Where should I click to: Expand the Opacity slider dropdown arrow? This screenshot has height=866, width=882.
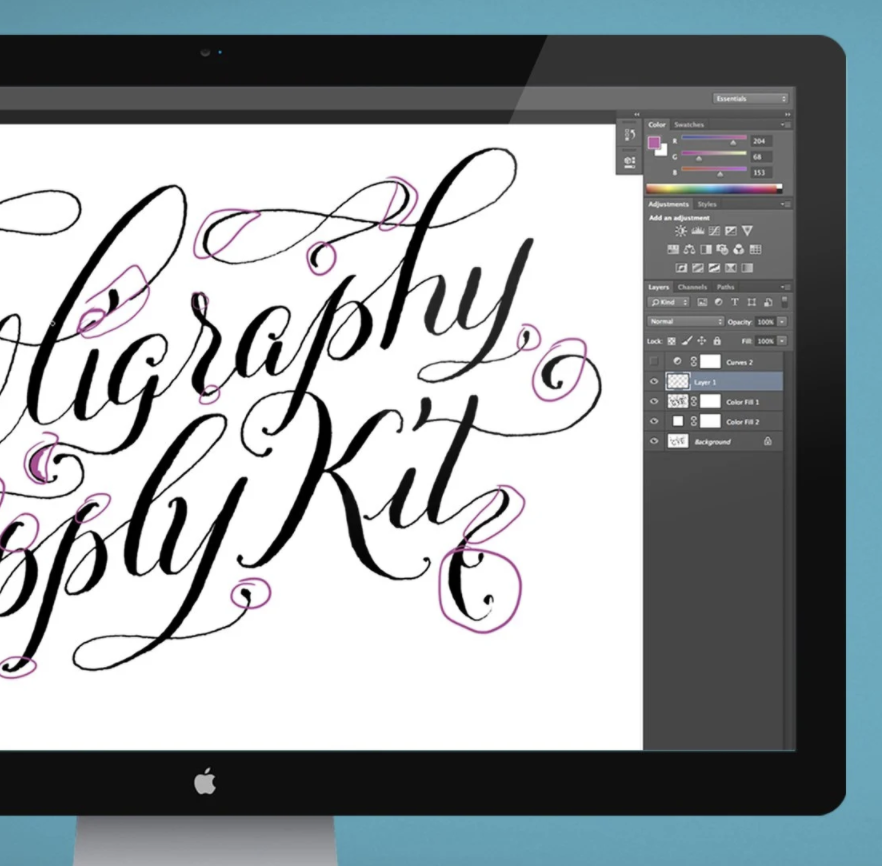click(x=781, y=321)
